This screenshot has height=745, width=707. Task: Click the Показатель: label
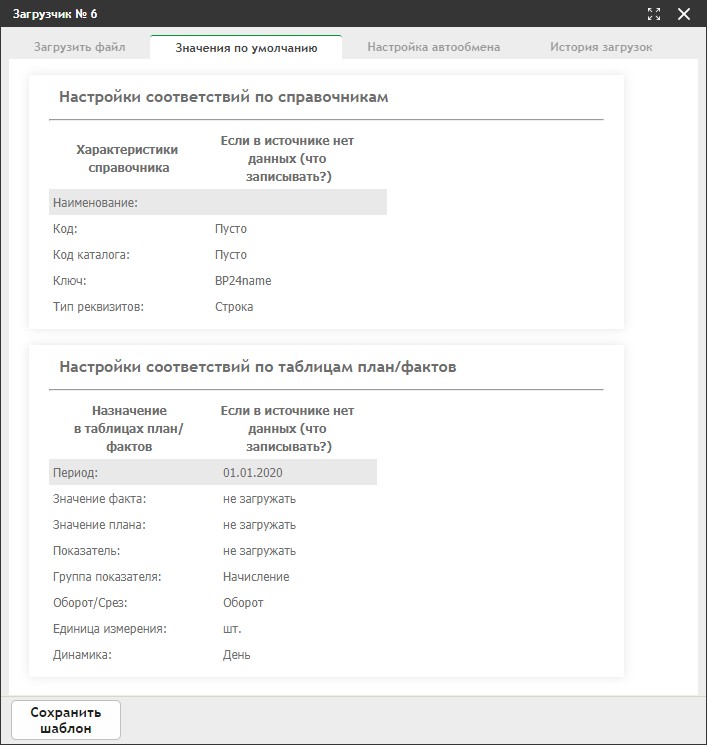coord(86,551)
